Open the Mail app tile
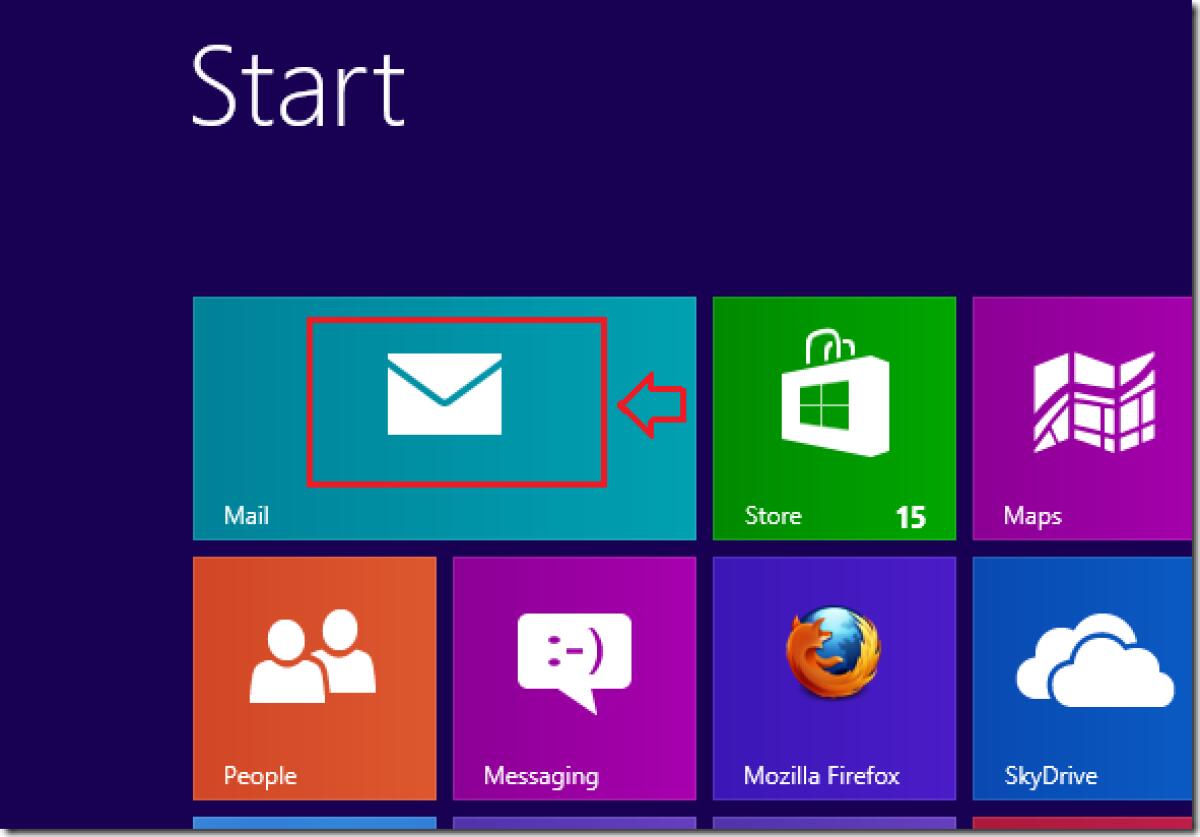Viewport: 1200px width, 837px height. point(444,420)
